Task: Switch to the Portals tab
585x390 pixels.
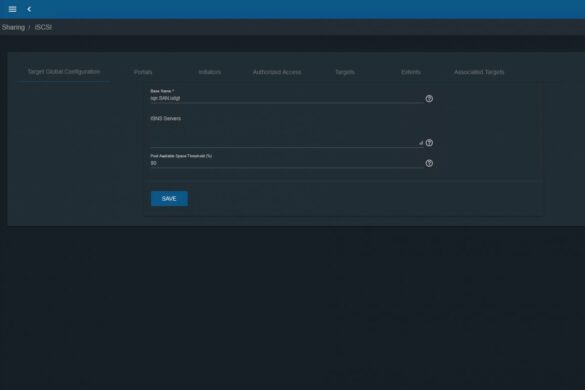Action: point(143,72)
